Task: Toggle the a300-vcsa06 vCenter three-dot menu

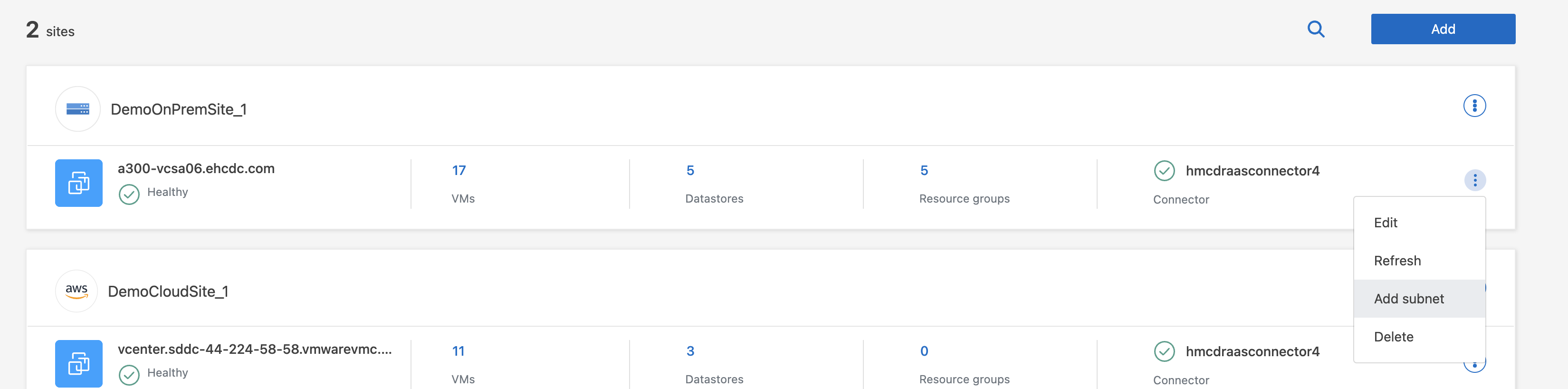Action: coord(1474,180)
